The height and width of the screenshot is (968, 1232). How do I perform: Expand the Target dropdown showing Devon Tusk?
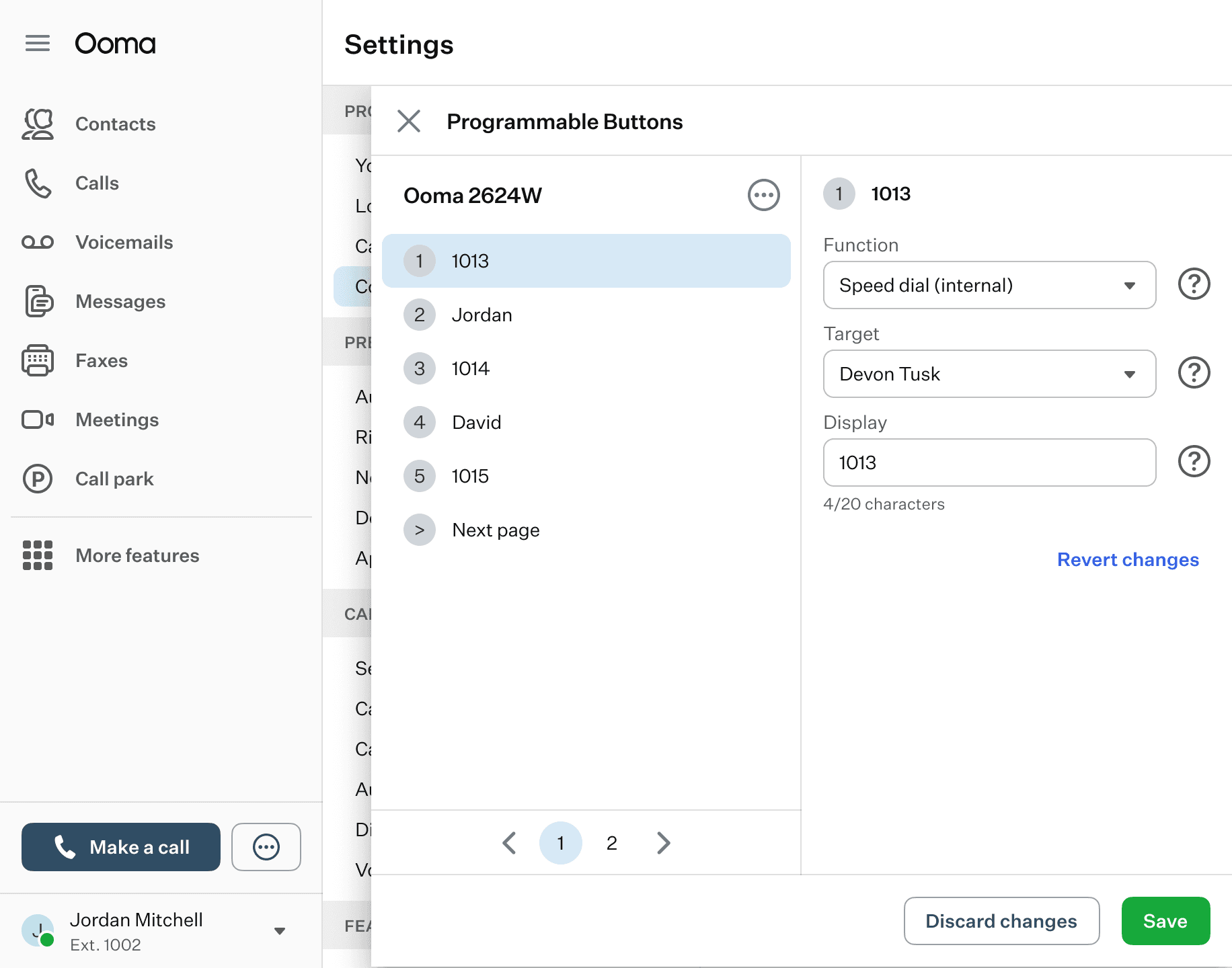coord(989,374)
